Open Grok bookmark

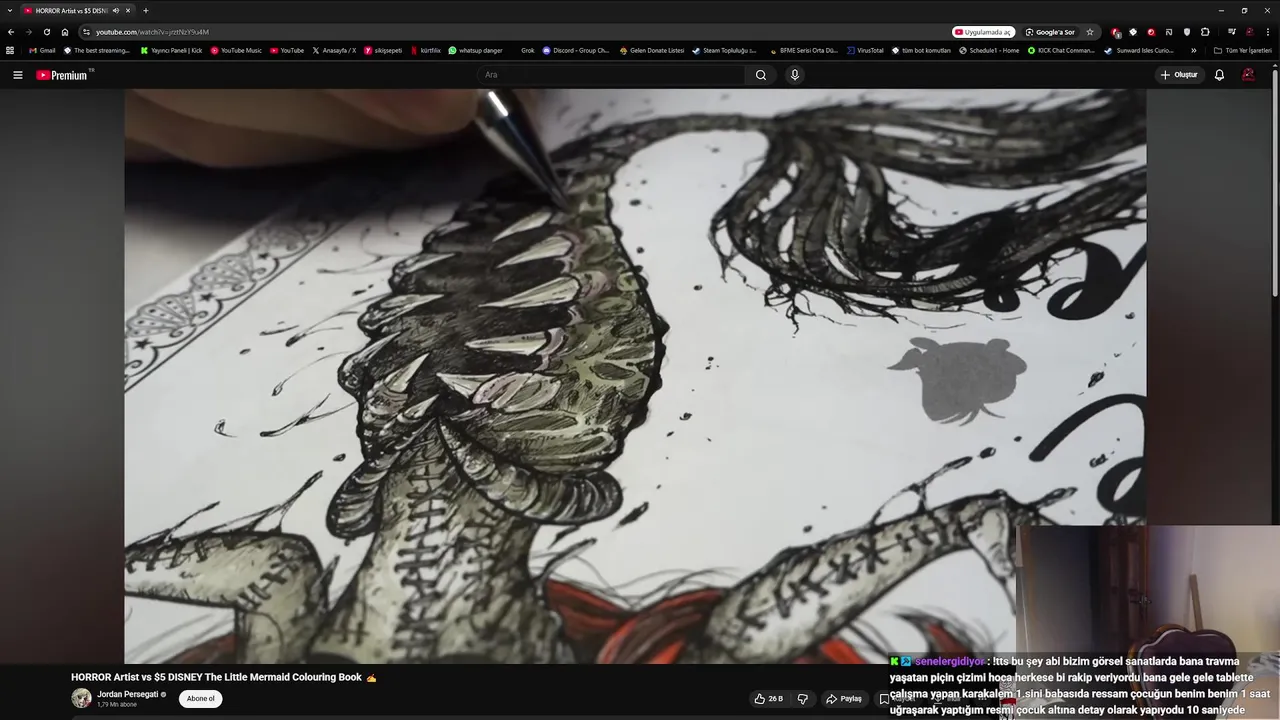[x=528, y=50]
